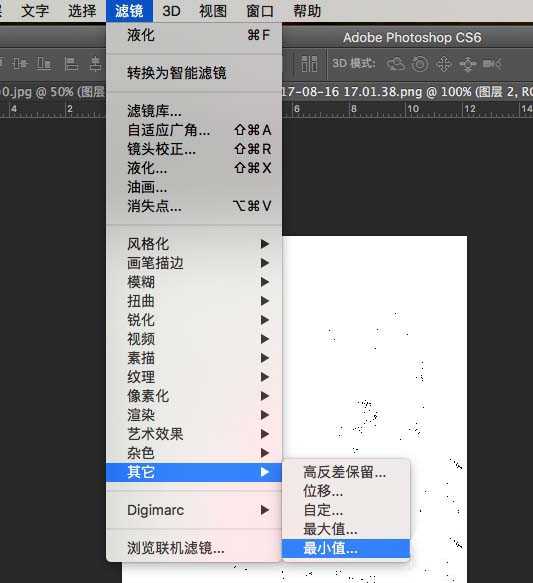Choose 液化... with ⇧⌘X shortcut
The width and height of the screenshot is (533, 583).
pyautogui.click(x=194, y=168)
